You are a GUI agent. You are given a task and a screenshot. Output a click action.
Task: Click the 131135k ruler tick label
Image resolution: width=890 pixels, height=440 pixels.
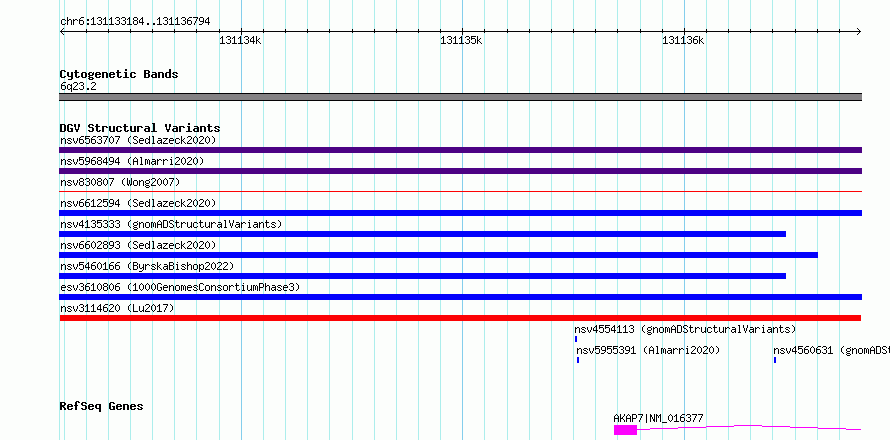click(x=461, y=40)
